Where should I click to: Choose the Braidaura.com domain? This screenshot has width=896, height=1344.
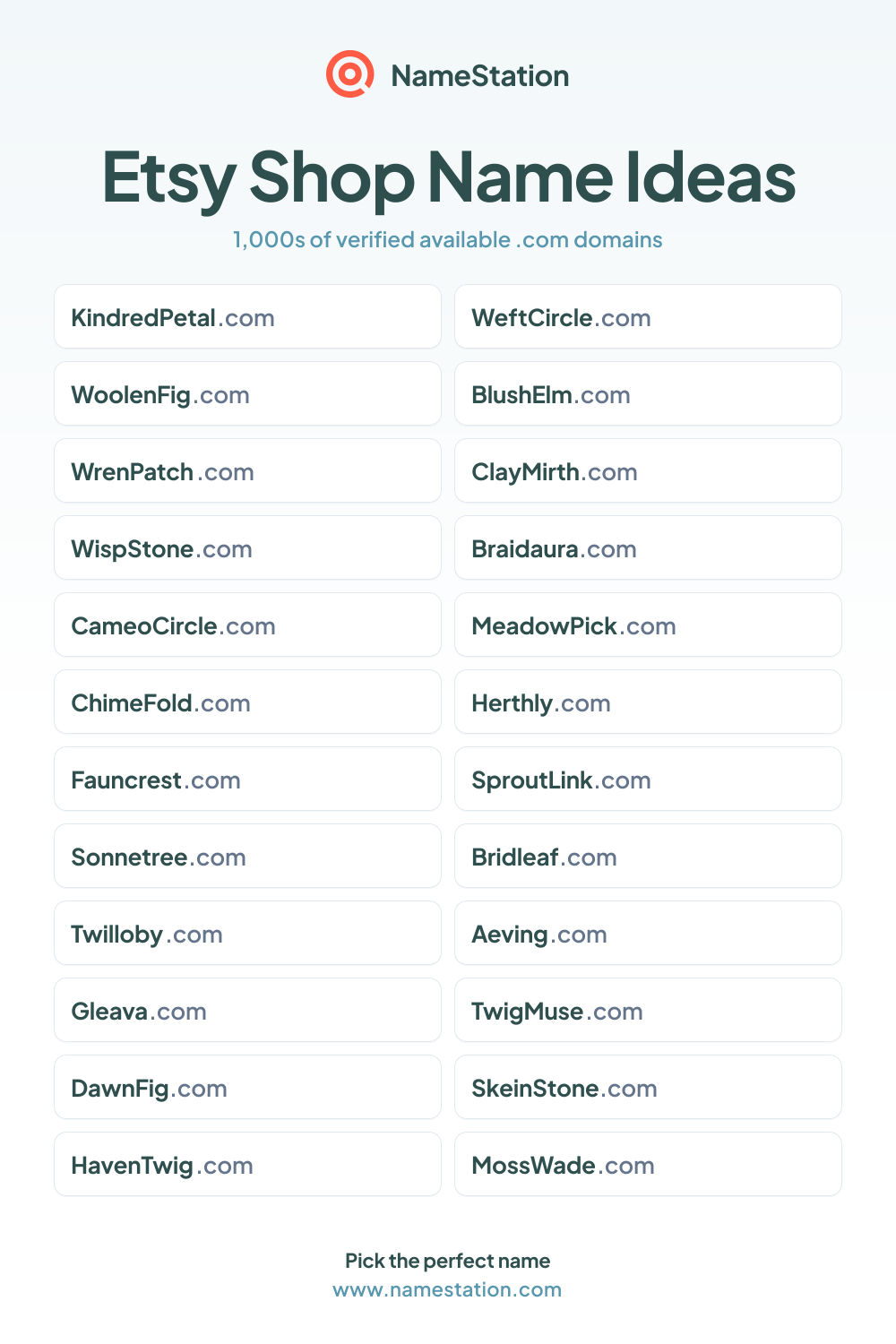coord(648,547)
